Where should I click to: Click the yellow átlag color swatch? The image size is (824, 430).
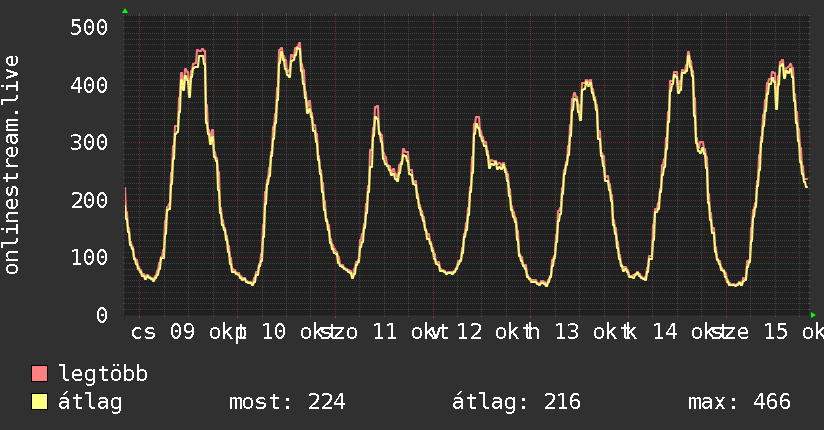[x=39, y=402]
